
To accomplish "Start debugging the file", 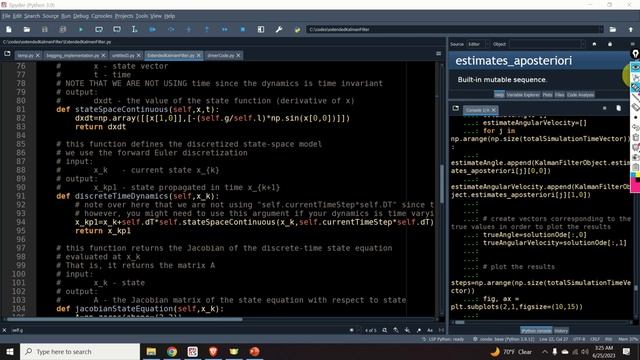I will [152, 29].
